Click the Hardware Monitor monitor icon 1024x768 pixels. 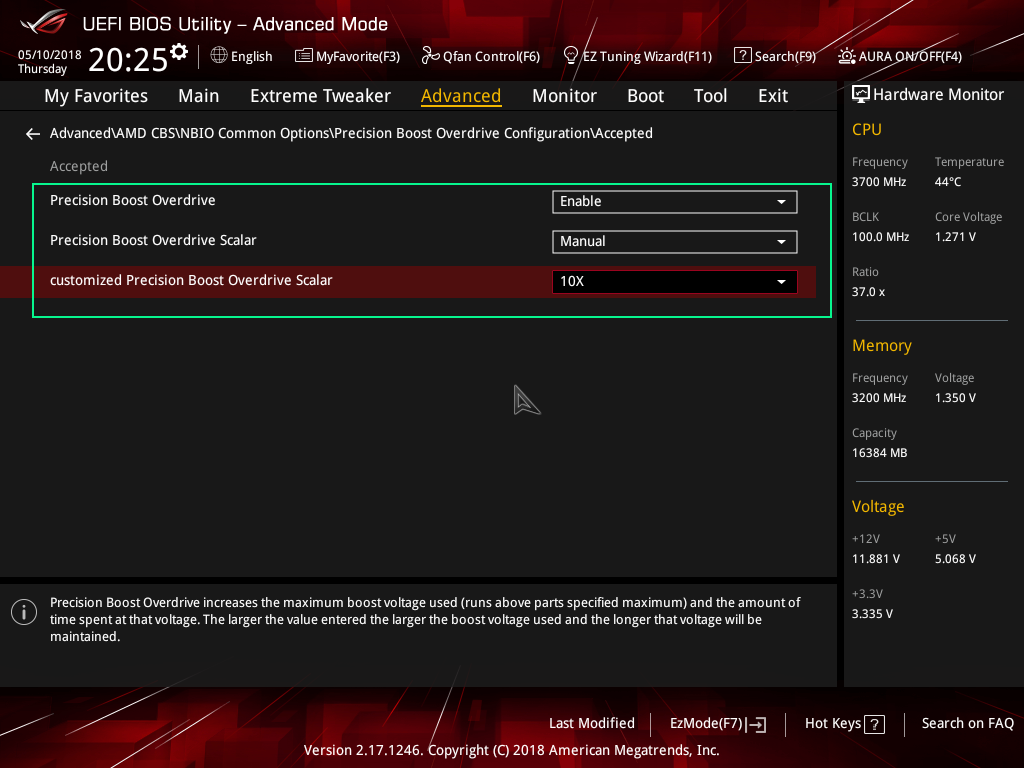861,94
